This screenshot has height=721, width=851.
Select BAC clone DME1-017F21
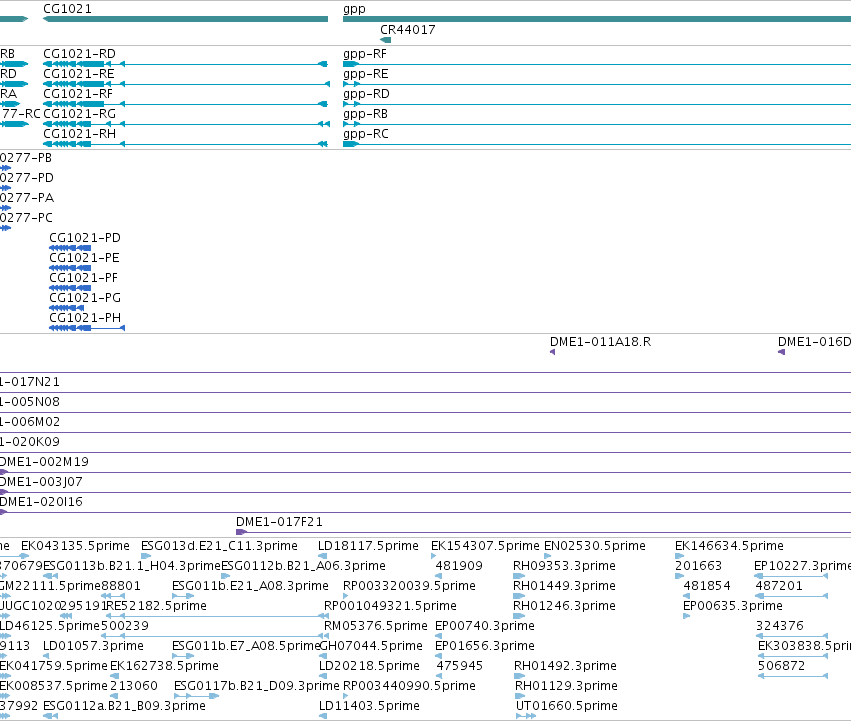(543, 532)
